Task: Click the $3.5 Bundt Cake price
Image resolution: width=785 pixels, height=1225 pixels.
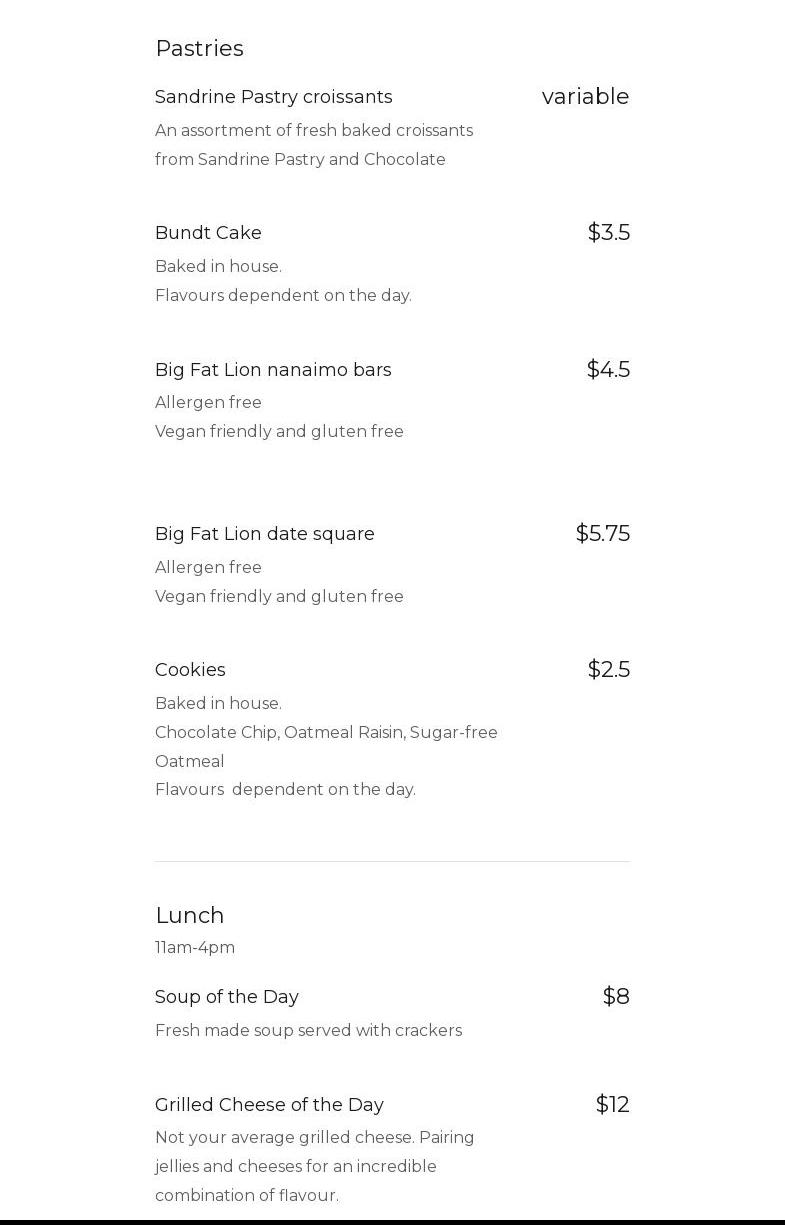Action: click(608, 232)
